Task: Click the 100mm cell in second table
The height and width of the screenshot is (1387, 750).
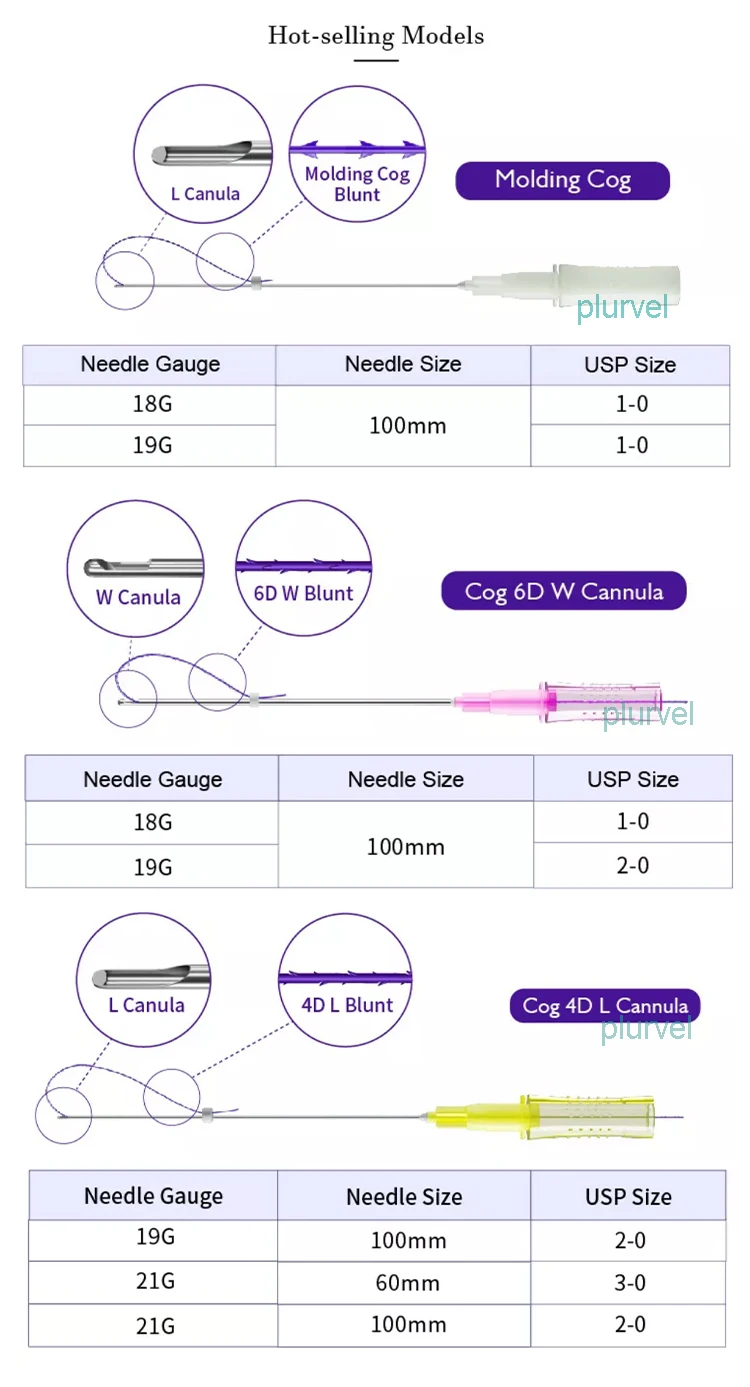Action: tap(405, 846)
